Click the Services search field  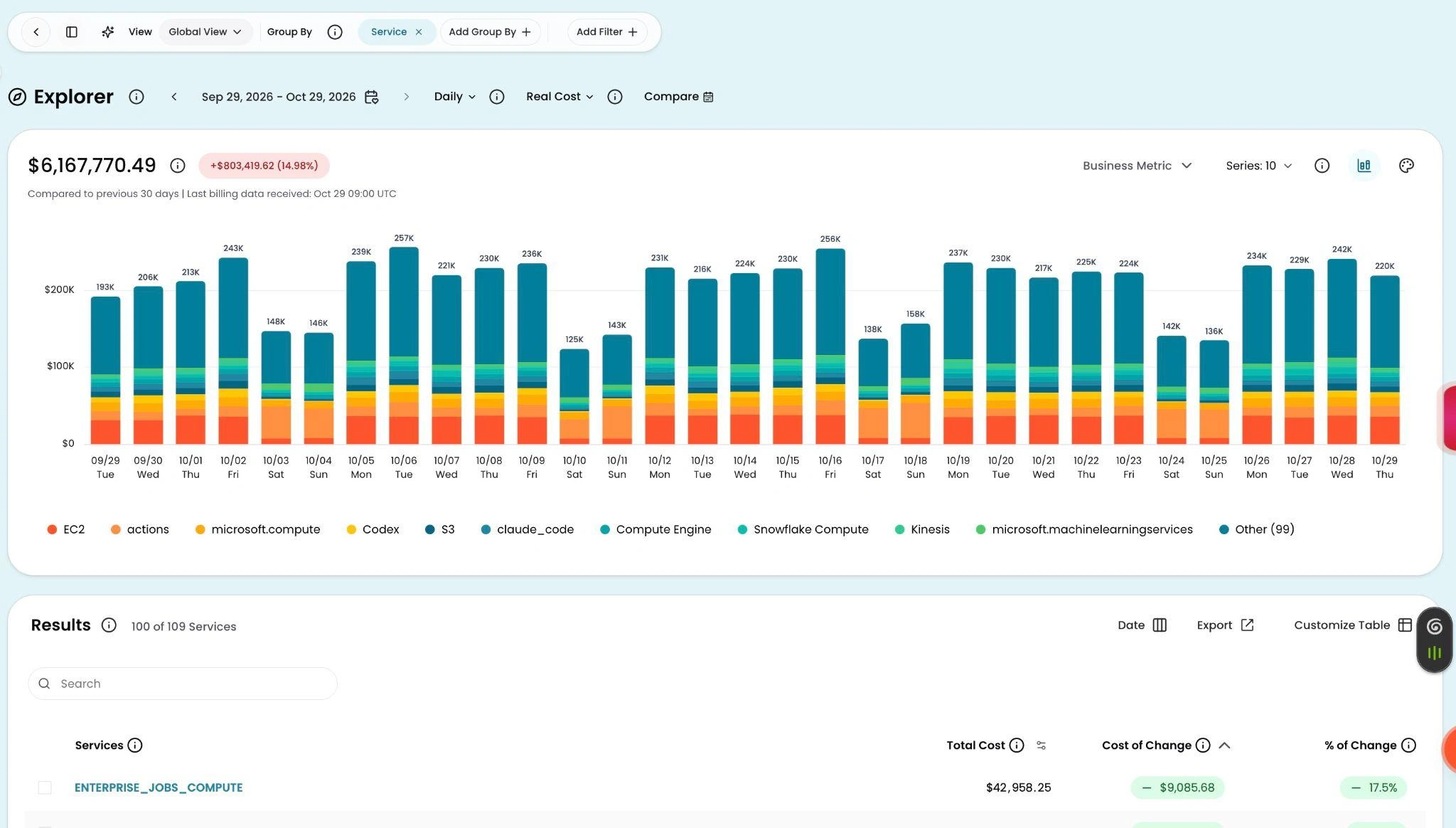tap(183, 684)
